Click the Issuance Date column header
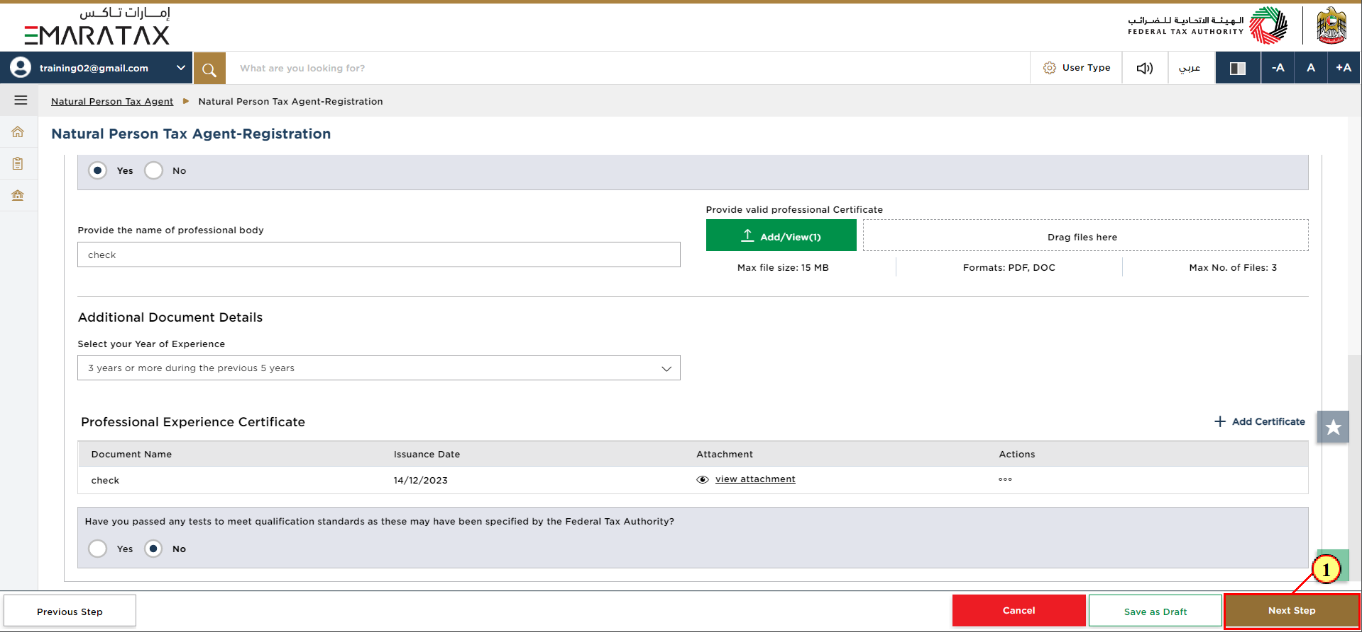 click(427, 454)
